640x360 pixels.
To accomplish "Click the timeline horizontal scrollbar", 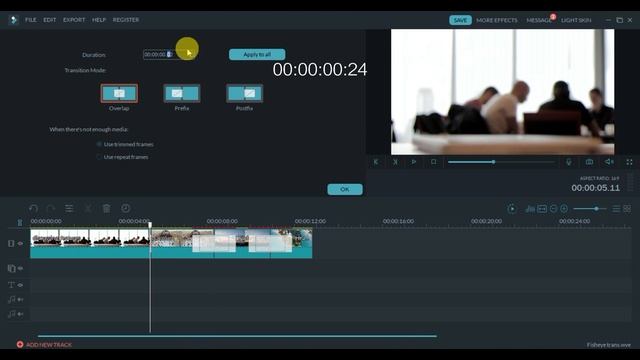I will coord(237,336).
